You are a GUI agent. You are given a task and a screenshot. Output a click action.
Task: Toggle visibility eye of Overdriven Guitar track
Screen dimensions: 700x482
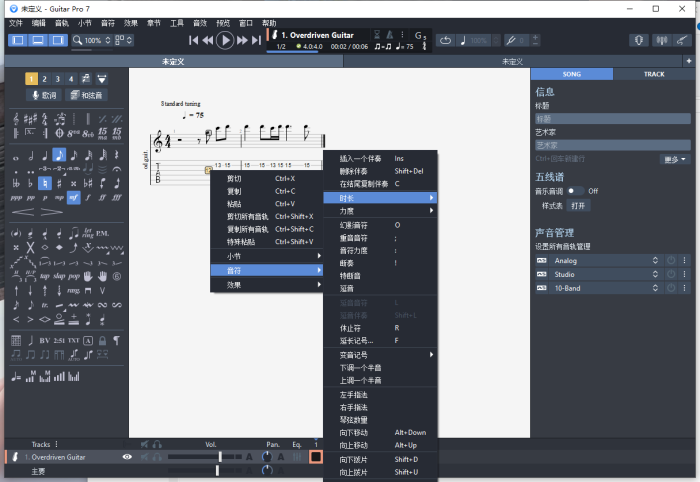pos(127,457)
